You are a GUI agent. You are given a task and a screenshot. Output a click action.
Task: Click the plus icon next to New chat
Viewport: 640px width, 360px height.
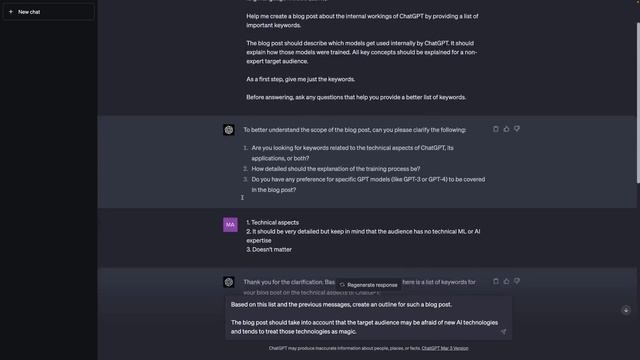pos(11,12)
